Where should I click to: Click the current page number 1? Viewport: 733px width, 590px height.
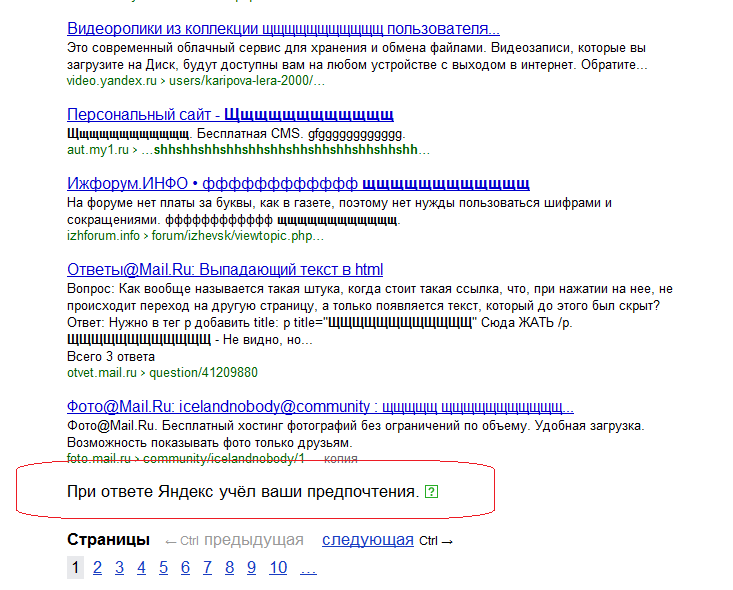click(x=75, y=568)
